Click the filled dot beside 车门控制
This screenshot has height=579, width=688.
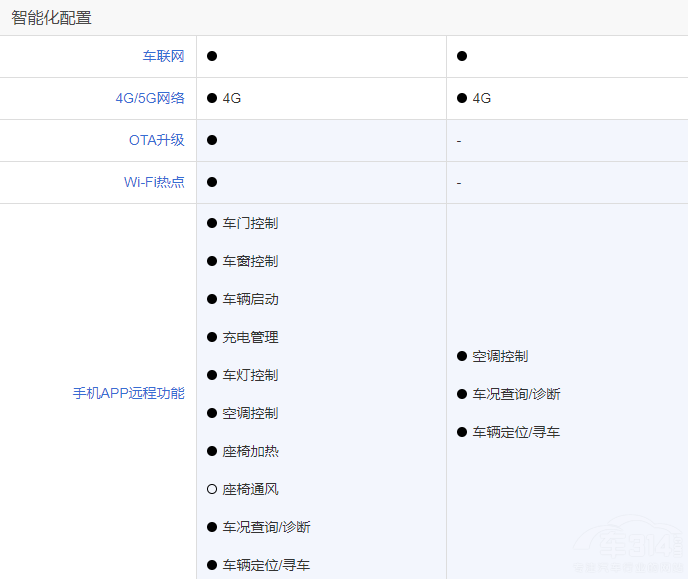[x=212, y=223]
